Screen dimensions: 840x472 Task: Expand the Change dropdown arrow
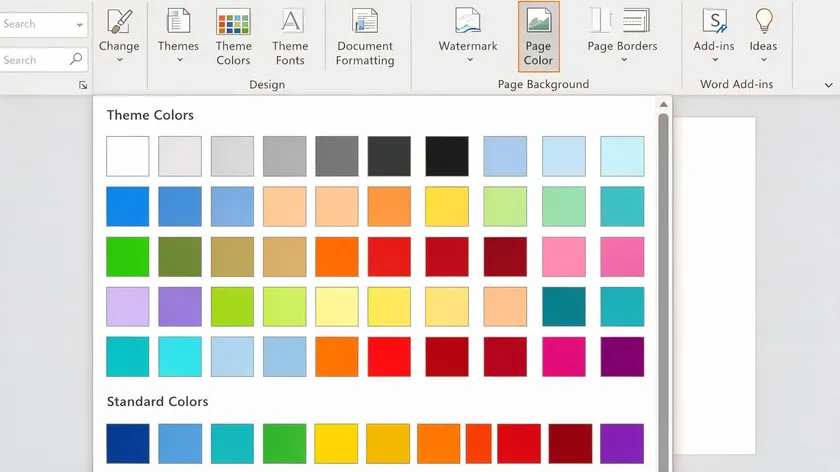[119, 60]
